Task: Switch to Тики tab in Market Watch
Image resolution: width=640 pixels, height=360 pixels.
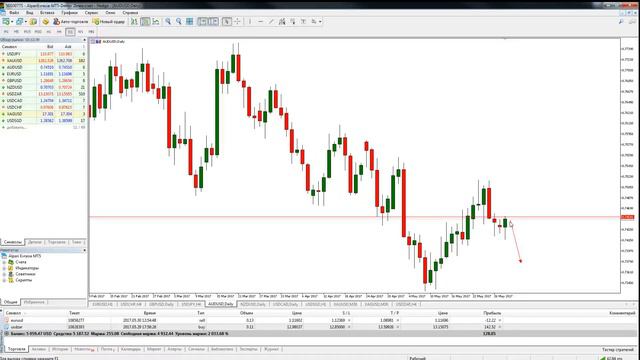Action: pos(77,242)
